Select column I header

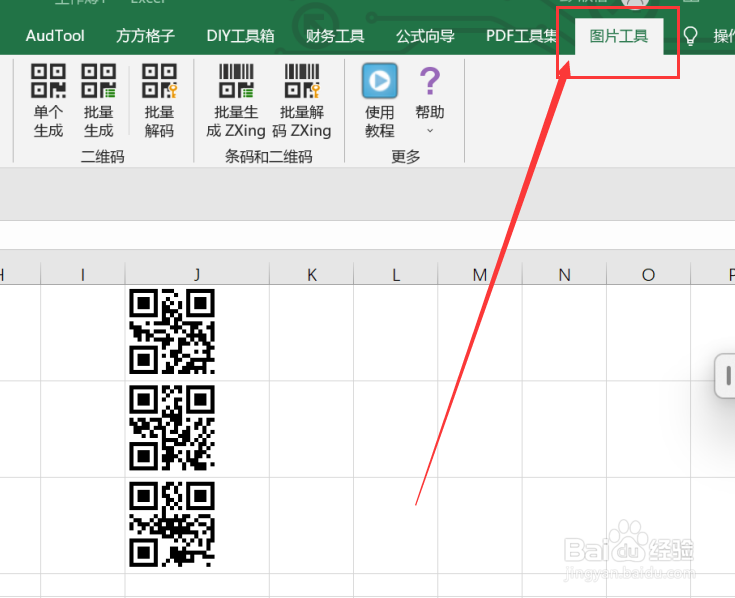[83, 274]
